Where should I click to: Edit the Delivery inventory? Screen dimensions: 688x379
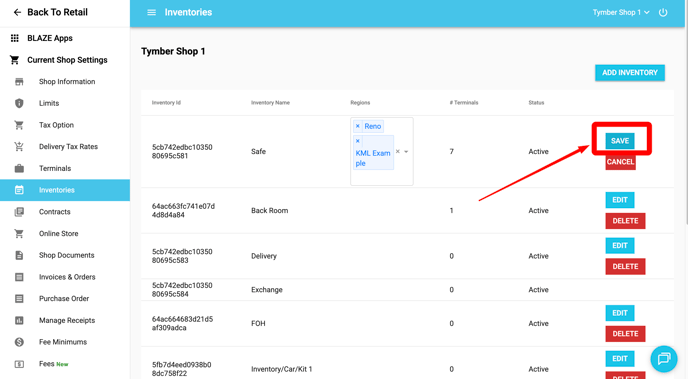(620, 246)
